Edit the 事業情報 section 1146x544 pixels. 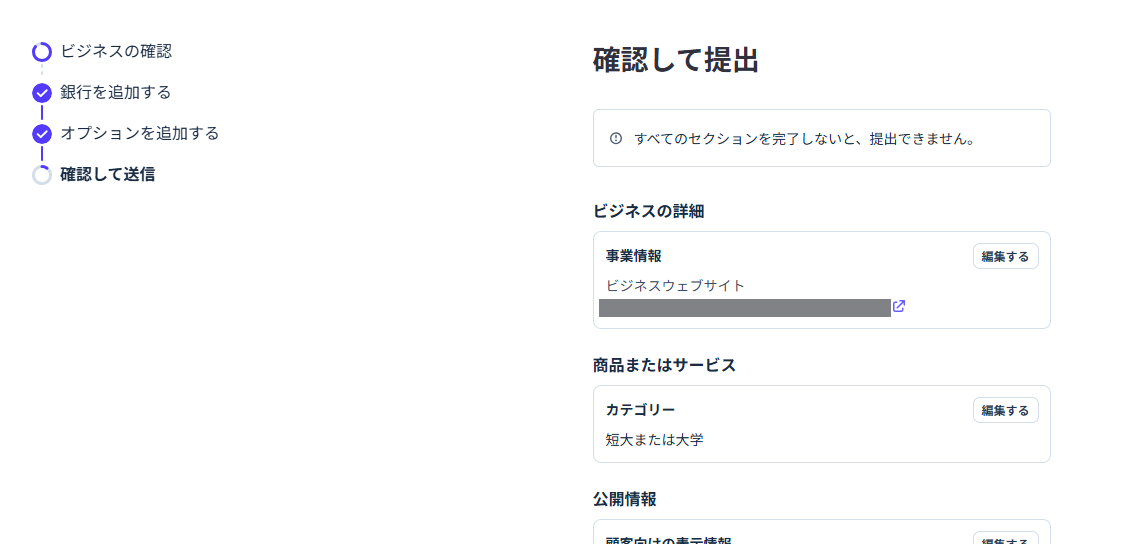(x=1005, y=257)
